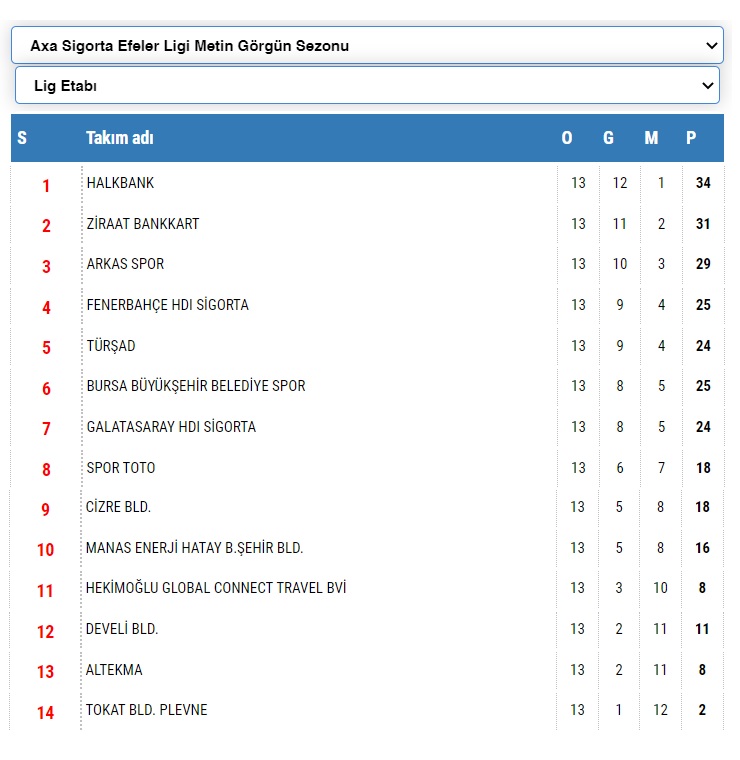Select GALATASARAY HDI SİGORTA team
Screen dimensions: 740x760
[171, 427]
